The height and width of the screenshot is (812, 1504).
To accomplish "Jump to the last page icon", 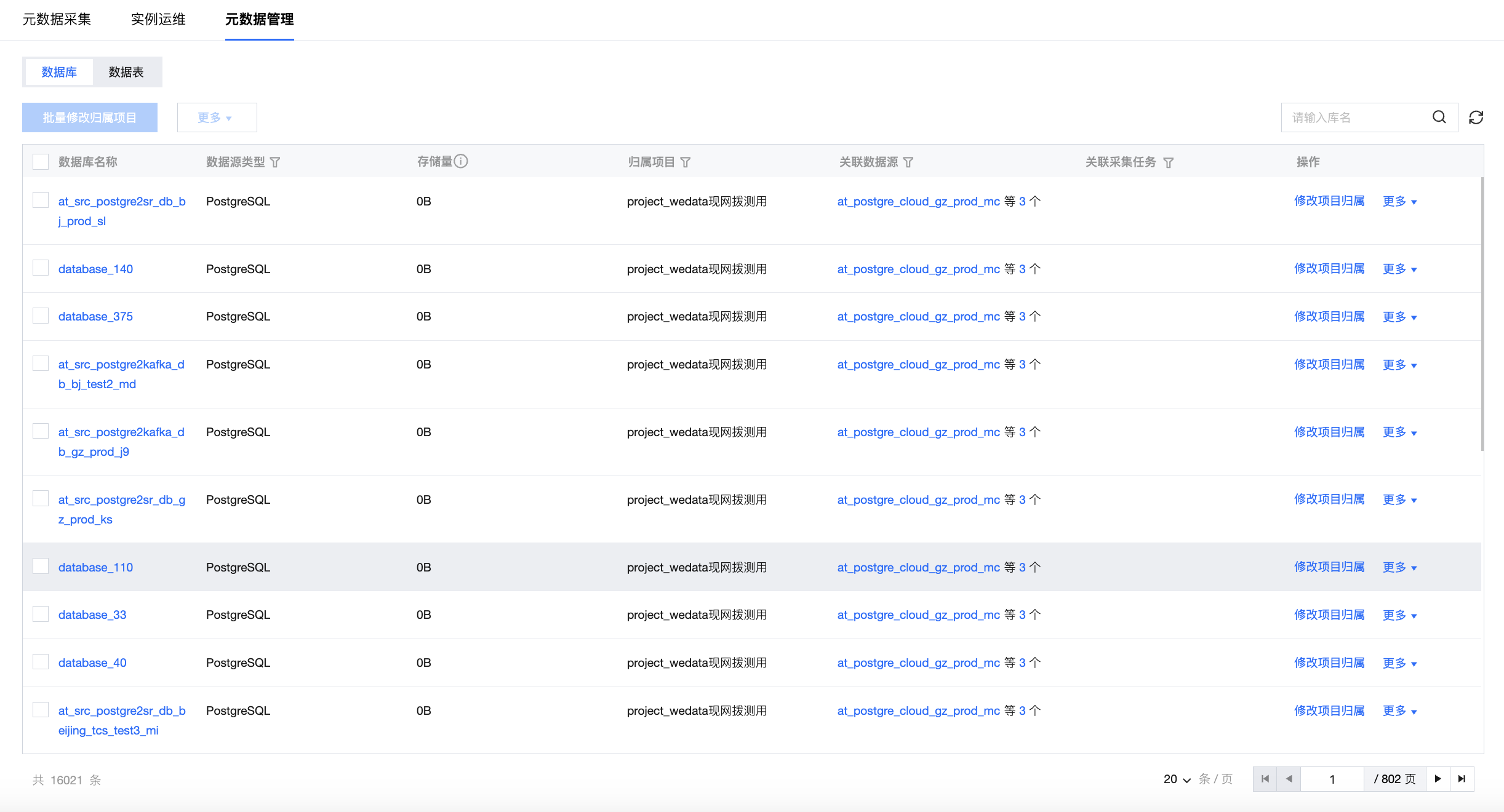I will pos(1462,779).
